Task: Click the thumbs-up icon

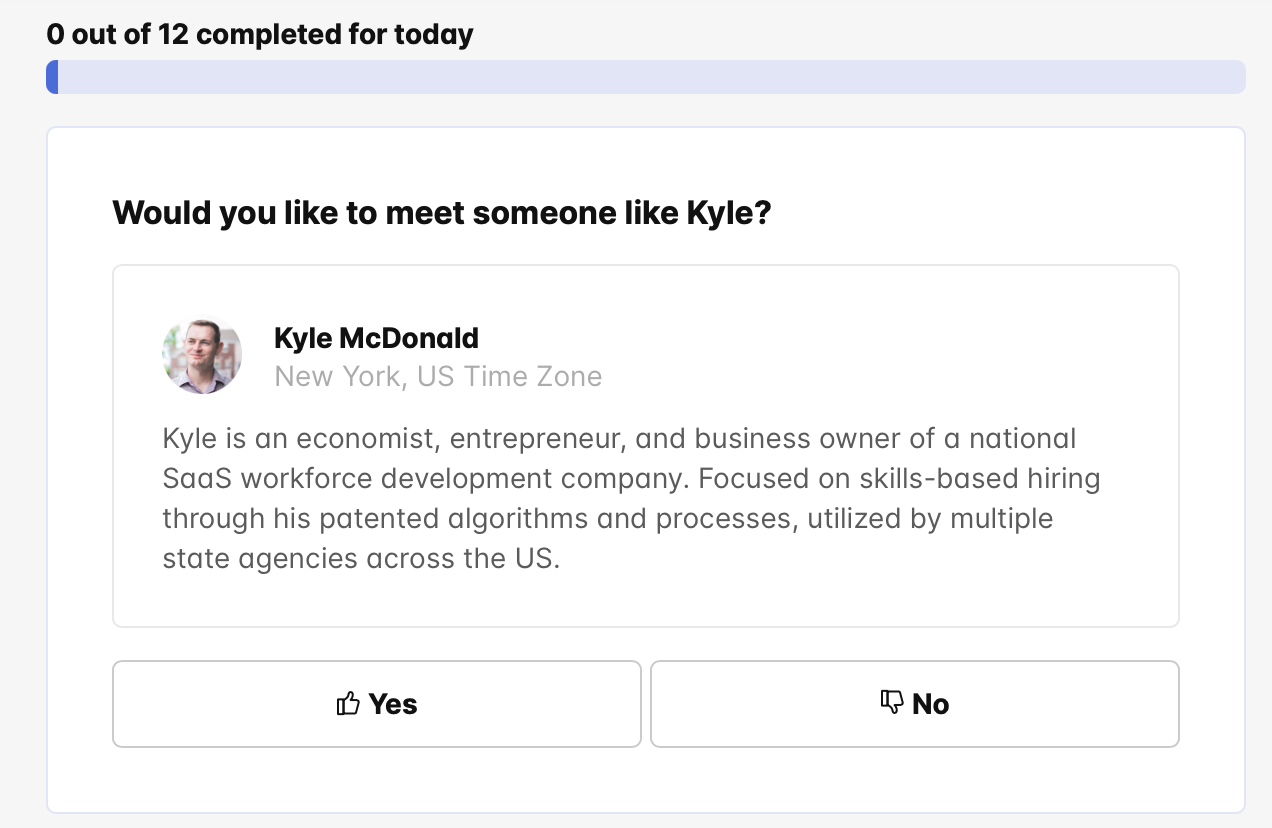Action: point(348,704)
